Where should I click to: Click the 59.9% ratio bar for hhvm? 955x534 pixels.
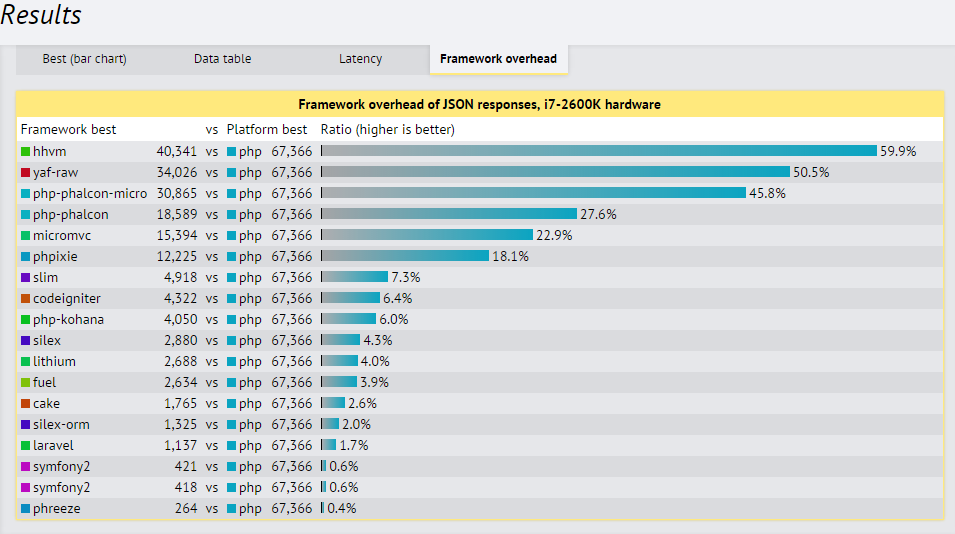pos(598,152)
